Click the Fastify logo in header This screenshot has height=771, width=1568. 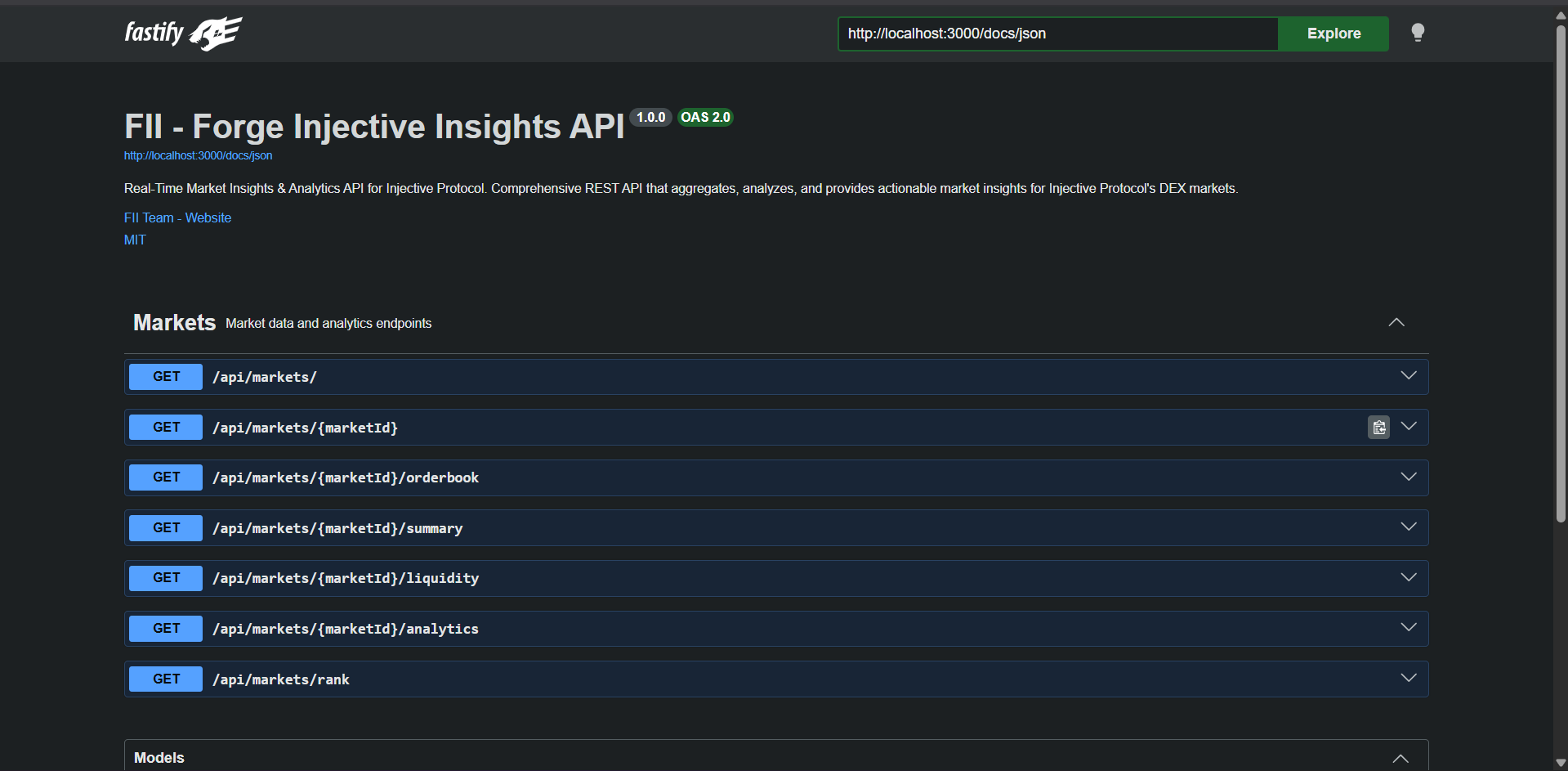[x=183, y=34]
